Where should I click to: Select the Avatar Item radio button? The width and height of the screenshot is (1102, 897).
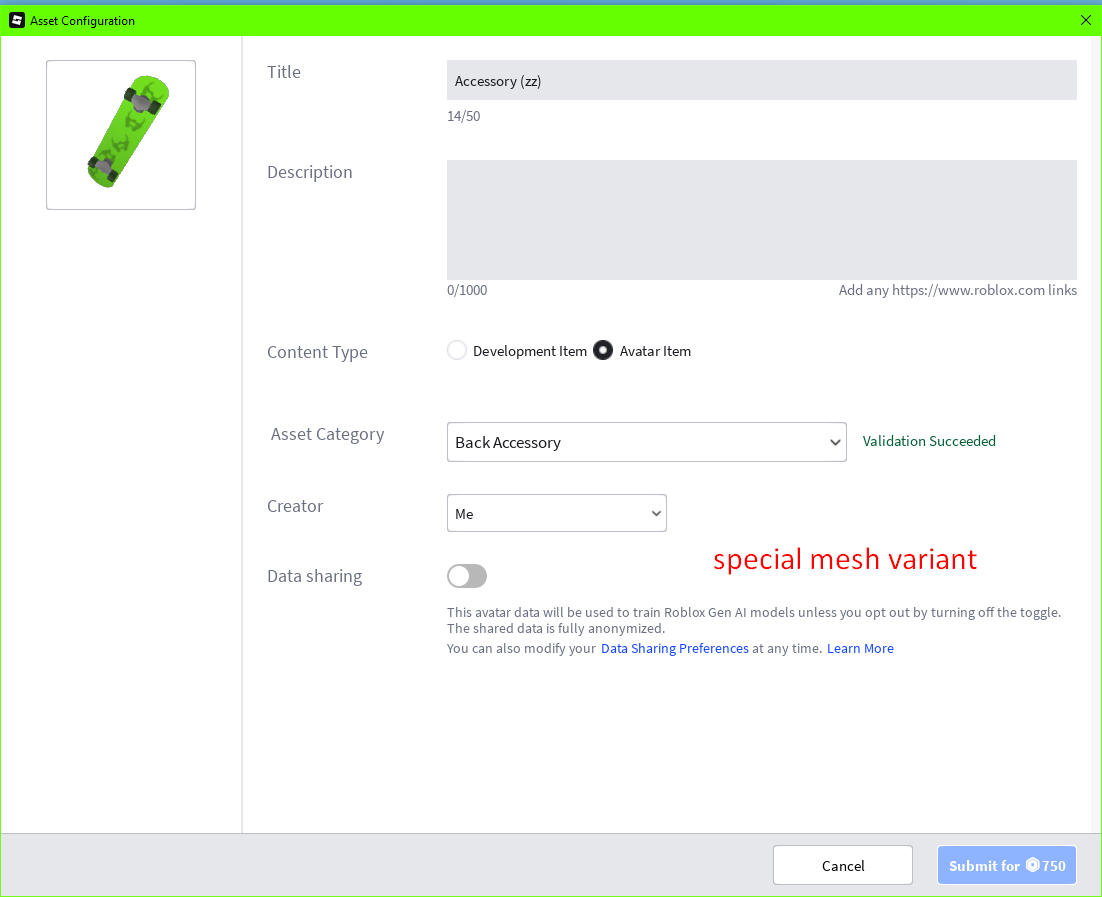coord(603,350)
